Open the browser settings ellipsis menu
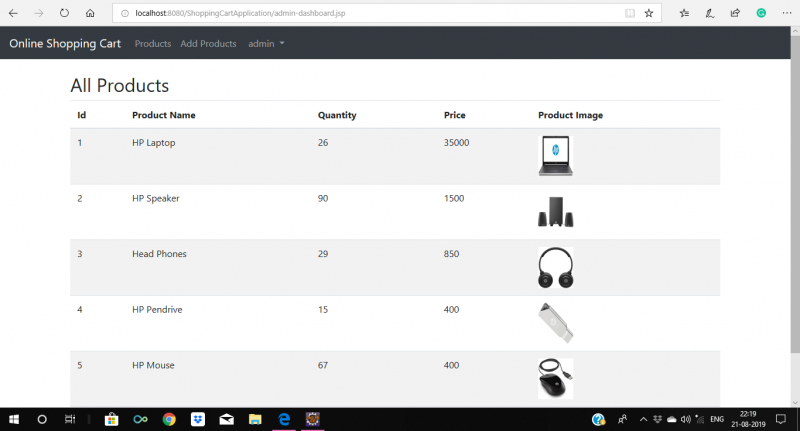This screenshot has width=800, height=431. 787,13
